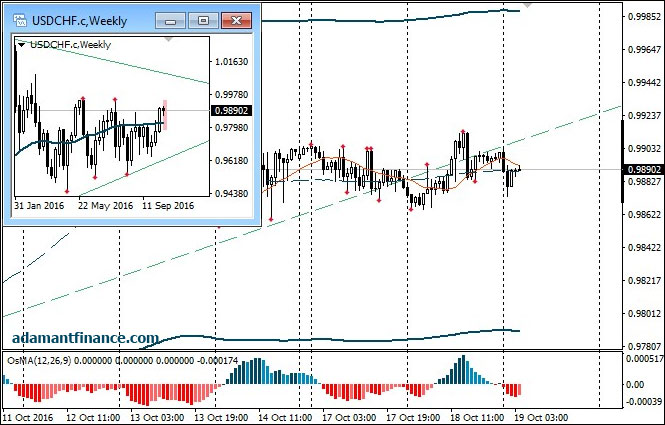Click the 11 Sep 2016 date in Weekly window
Screen dimensions: 665x425
point(168,206)
